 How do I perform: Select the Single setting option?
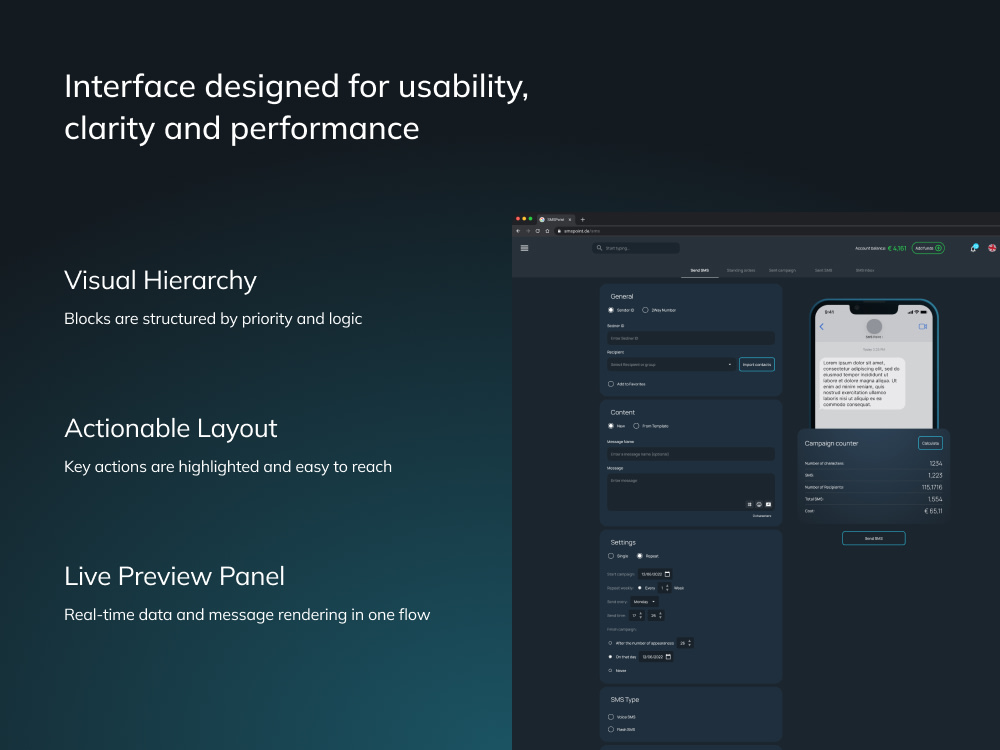pyautogui.click(x=611, y=556)
